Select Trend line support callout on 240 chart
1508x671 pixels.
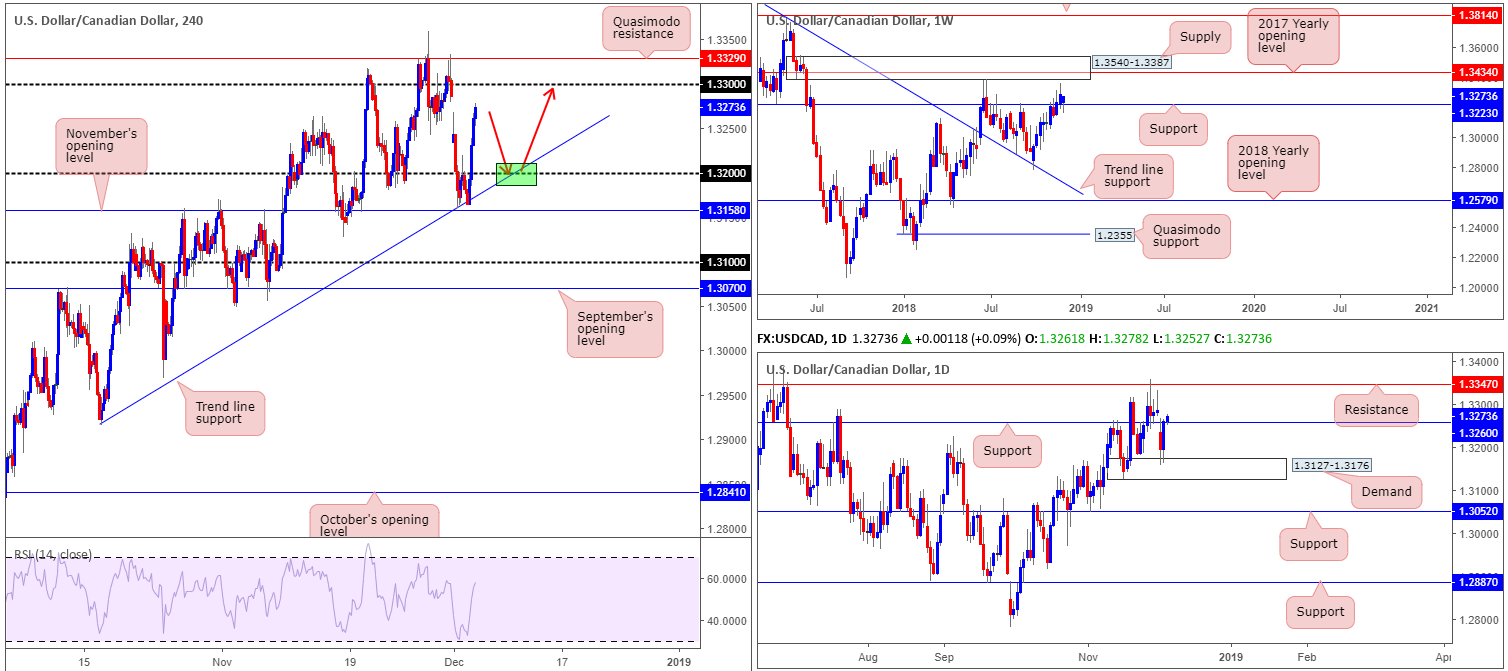pyautogui.click(x=225, y=413)
